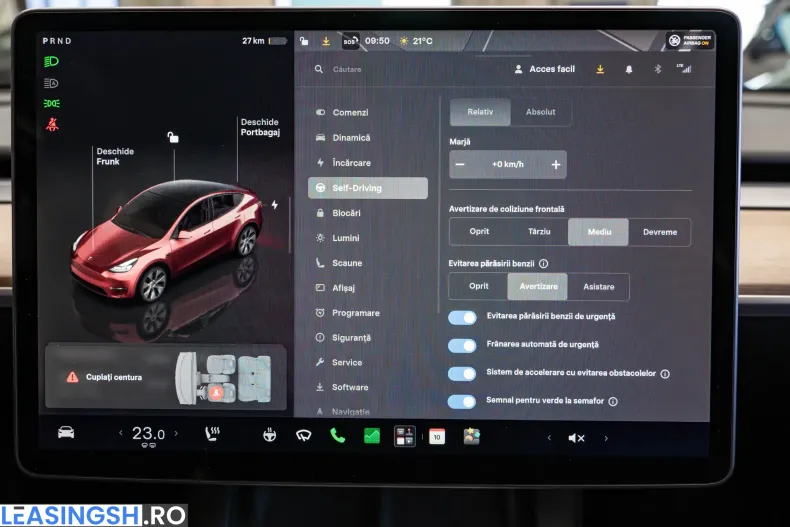Tap the lock icon in the top status bar
The width and height of the screenshot is (790, 527).
[x=304, y=41]
